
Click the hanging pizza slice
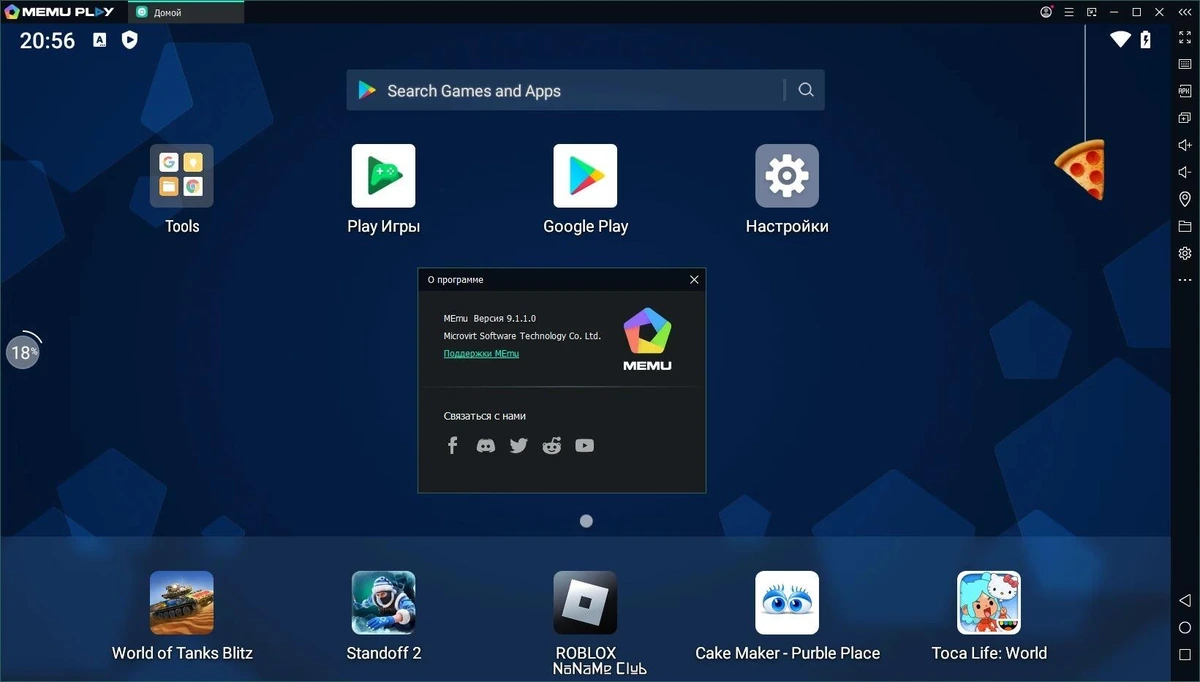tap(1080, 168)
